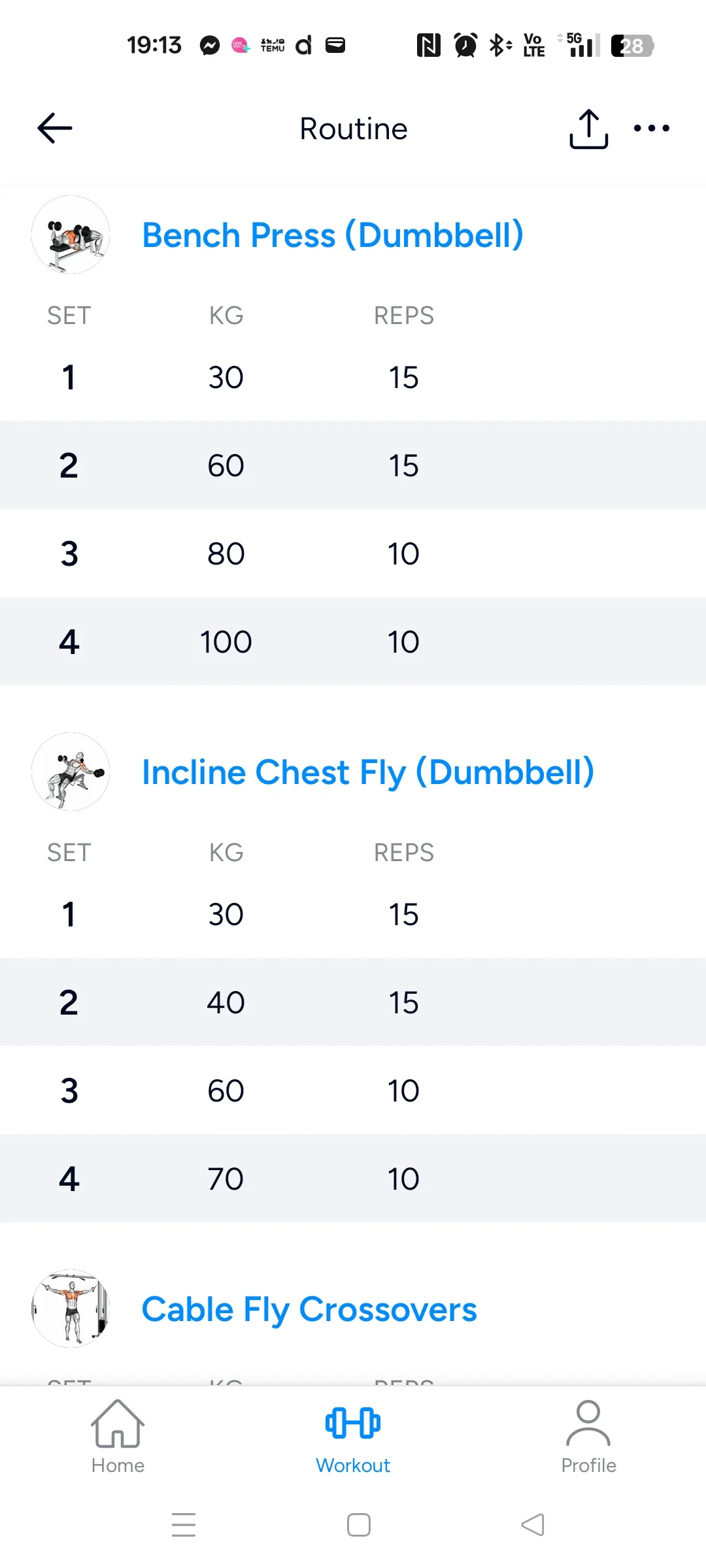706x1568 pixels.
Task: Select Bench Press set with 80 kg
Action: [x=353, y=553]
